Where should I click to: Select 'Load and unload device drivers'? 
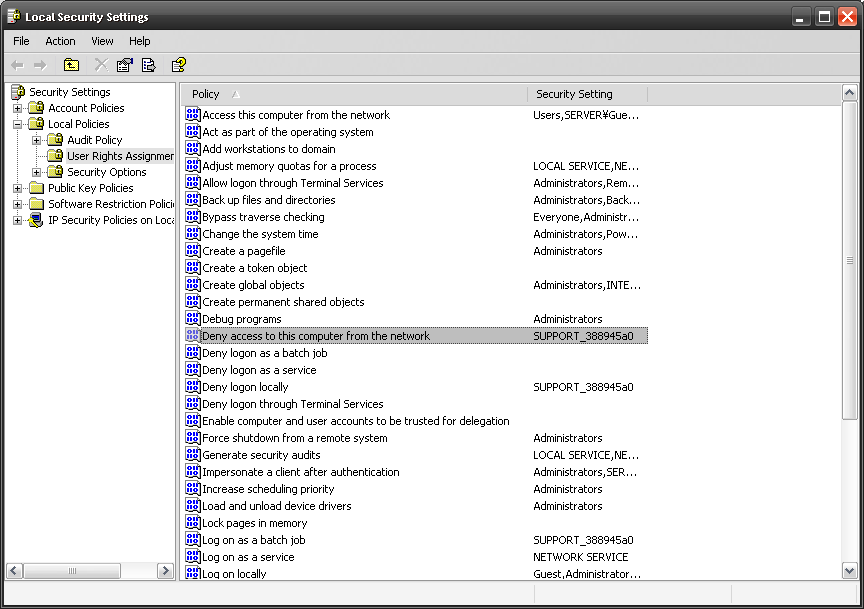point(277,505)
